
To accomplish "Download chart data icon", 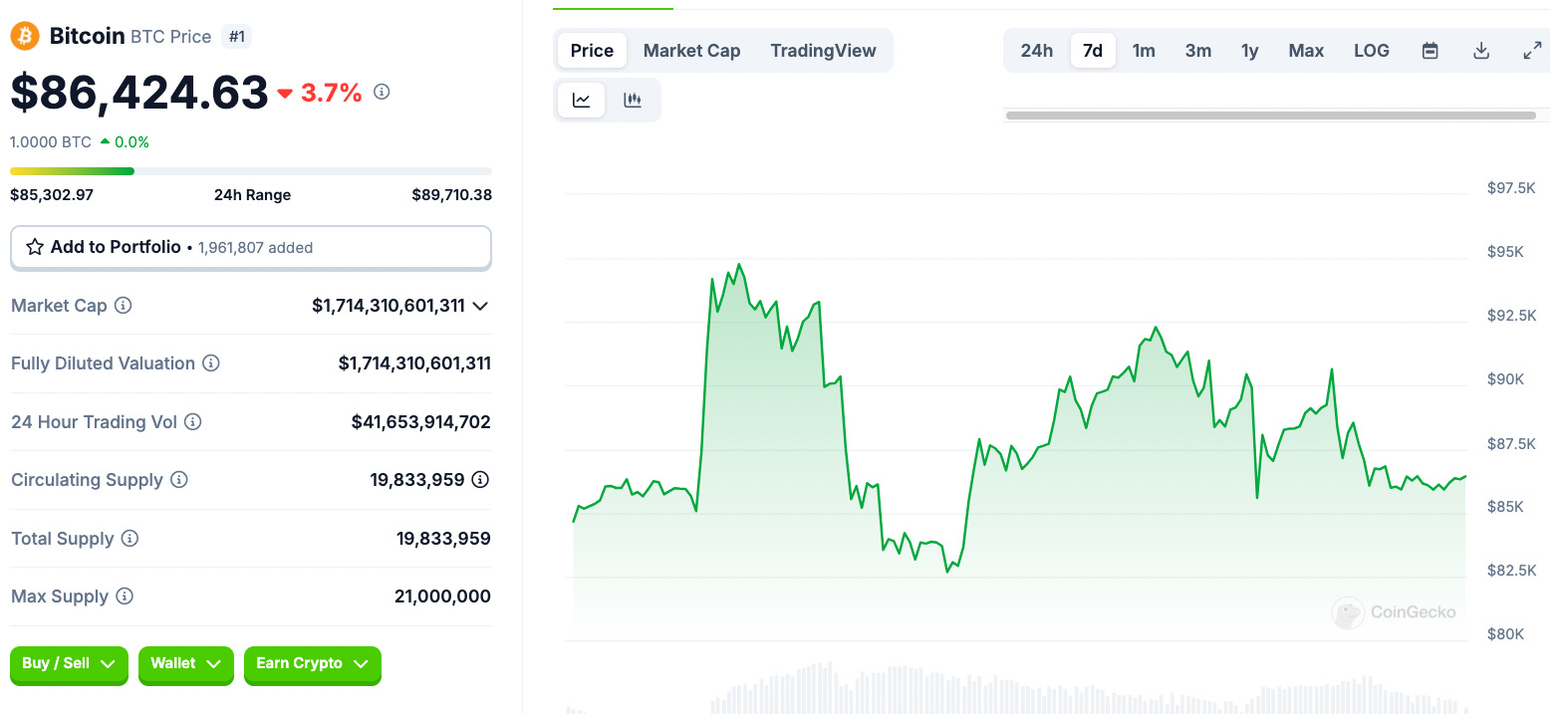I will 1481,51.
